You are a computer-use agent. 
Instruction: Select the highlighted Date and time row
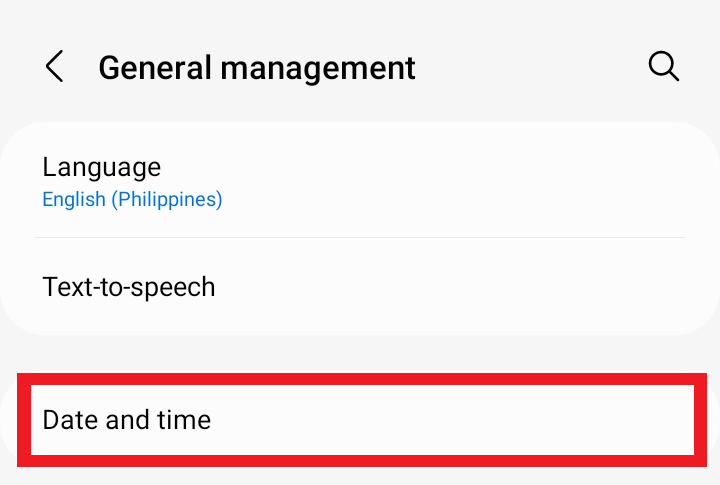(362, 420)
